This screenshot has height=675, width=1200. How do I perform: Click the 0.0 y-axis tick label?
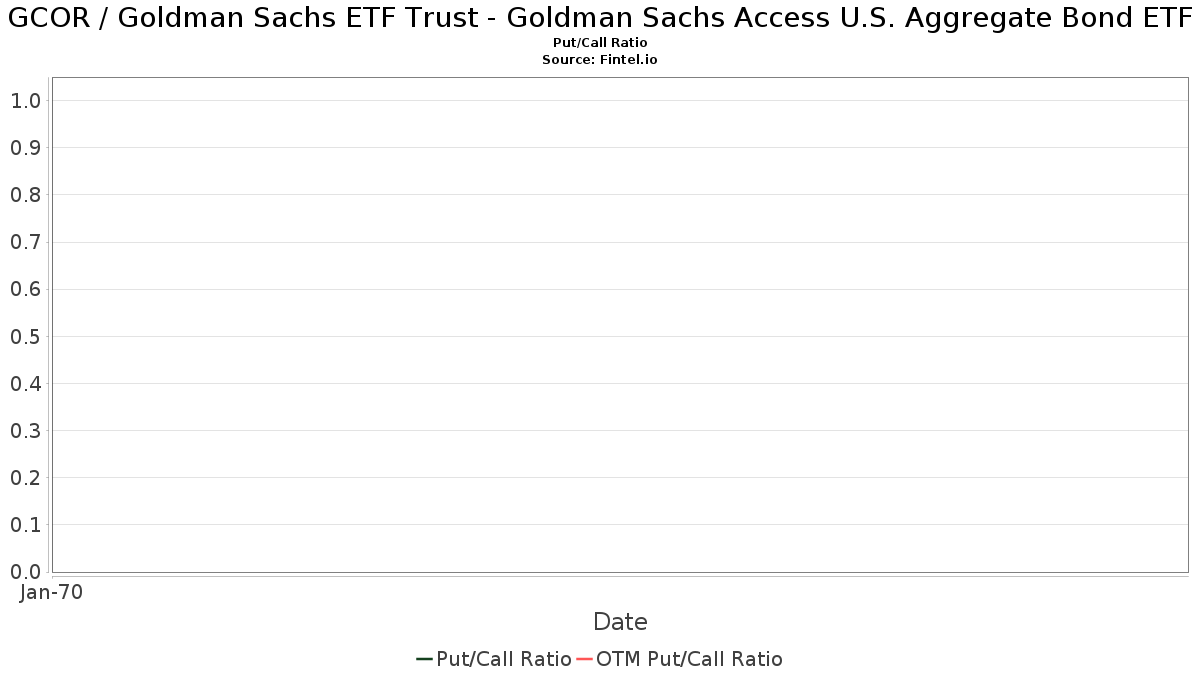coord(25,572)
